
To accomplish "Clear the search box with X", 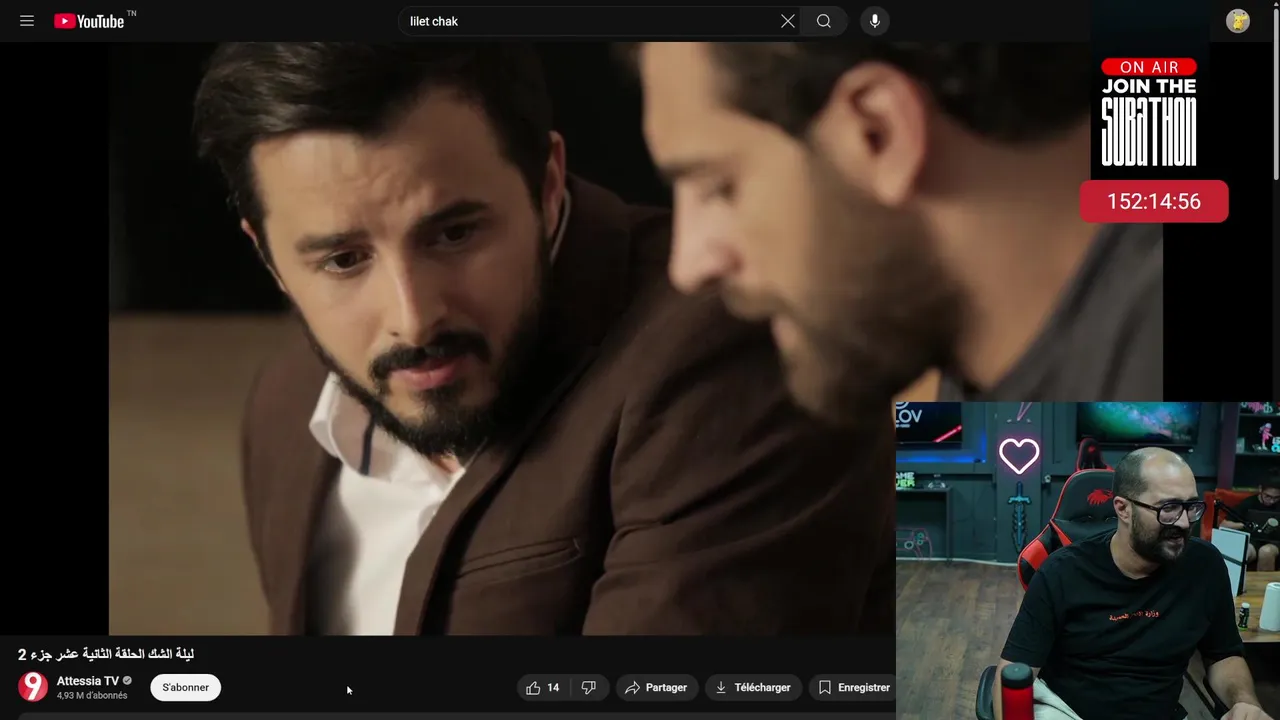I will [x=788, y=21].
